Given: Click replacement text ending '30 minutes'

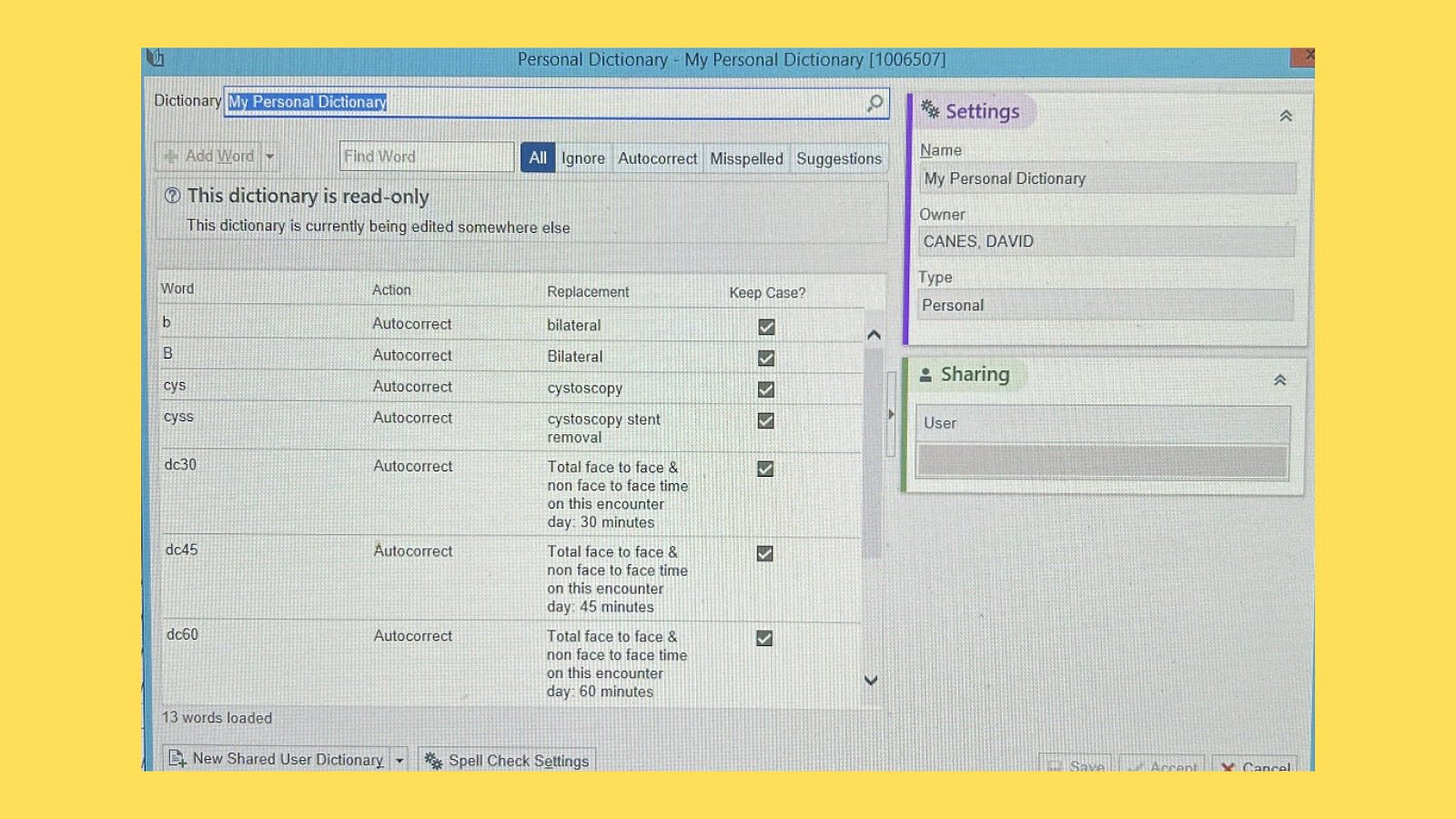Looking at the screenshot, I should tap(617, 495).
